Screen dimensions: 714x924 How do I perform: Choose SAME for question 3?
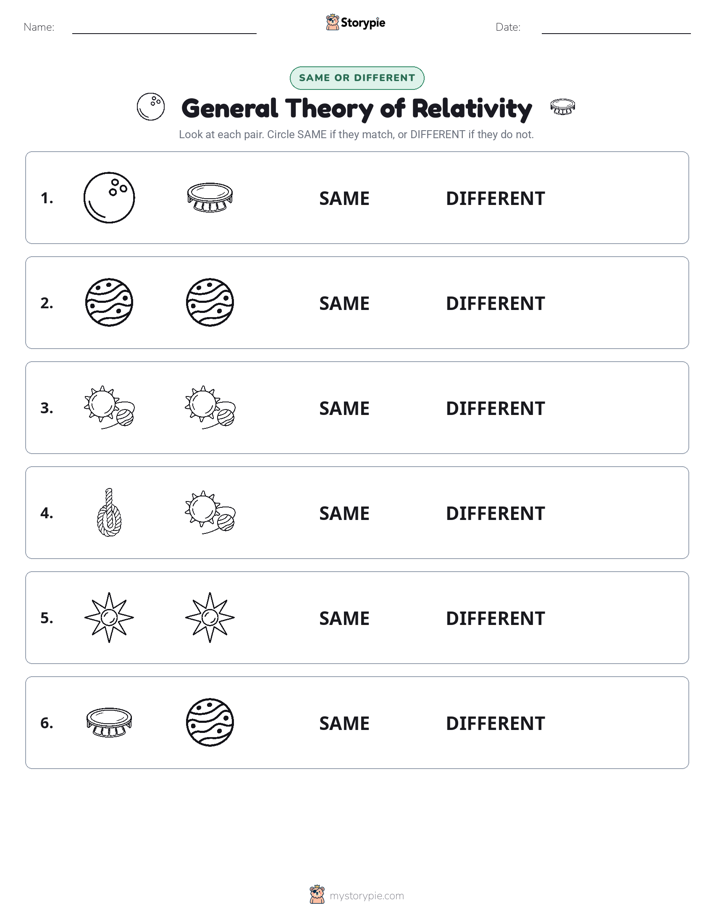coord(344,408)
